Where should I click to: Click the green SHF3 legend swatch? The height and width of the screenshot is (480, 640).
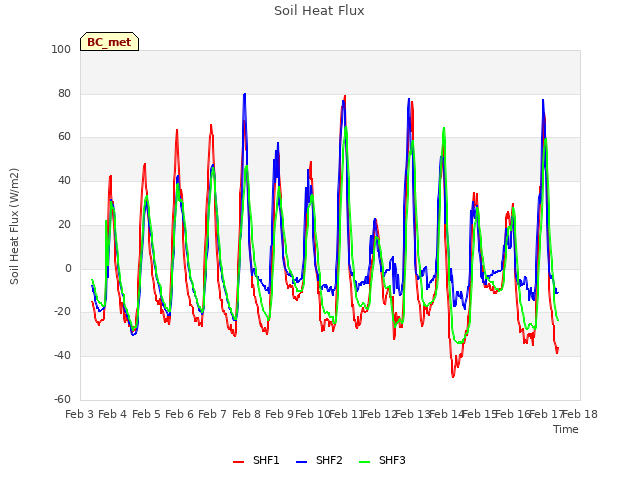364,462
